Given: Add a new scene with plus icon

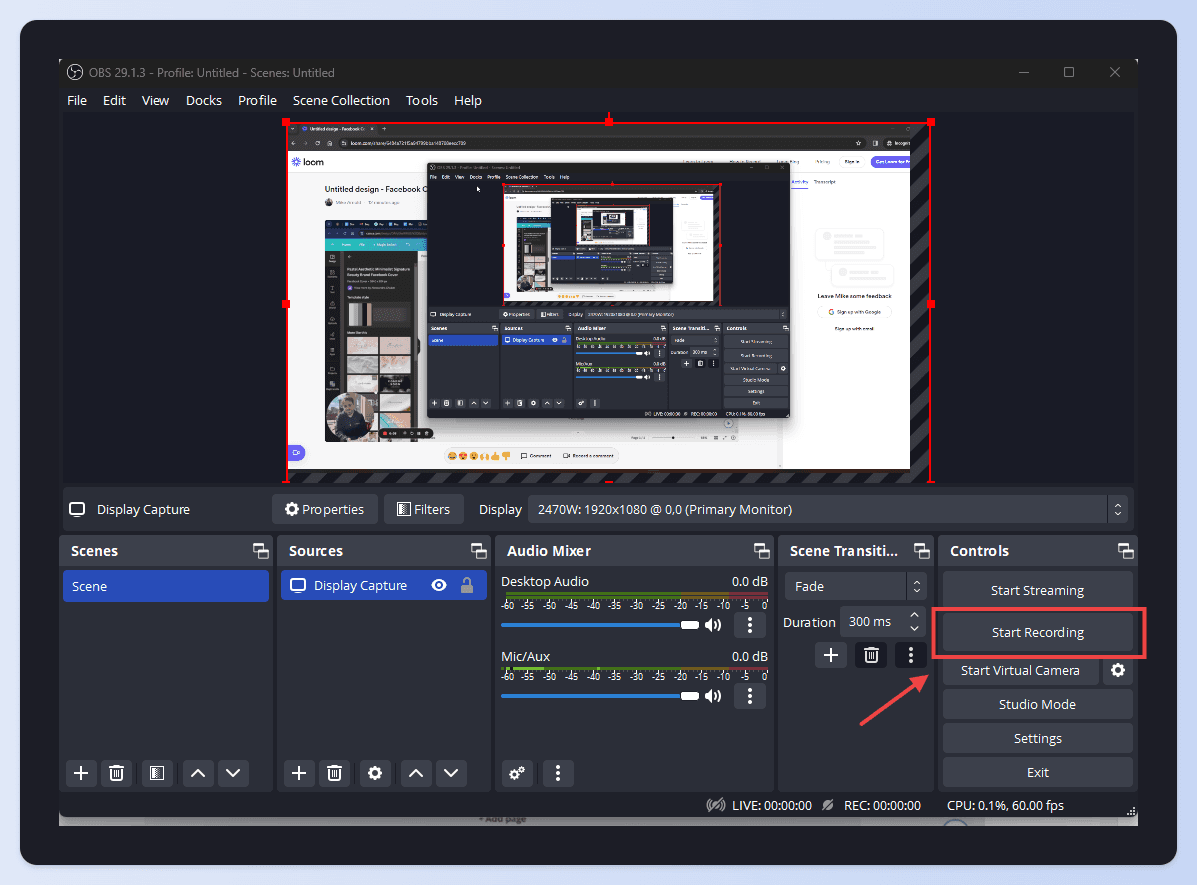Looking at the screenshot, I should [x=81, y=773].
